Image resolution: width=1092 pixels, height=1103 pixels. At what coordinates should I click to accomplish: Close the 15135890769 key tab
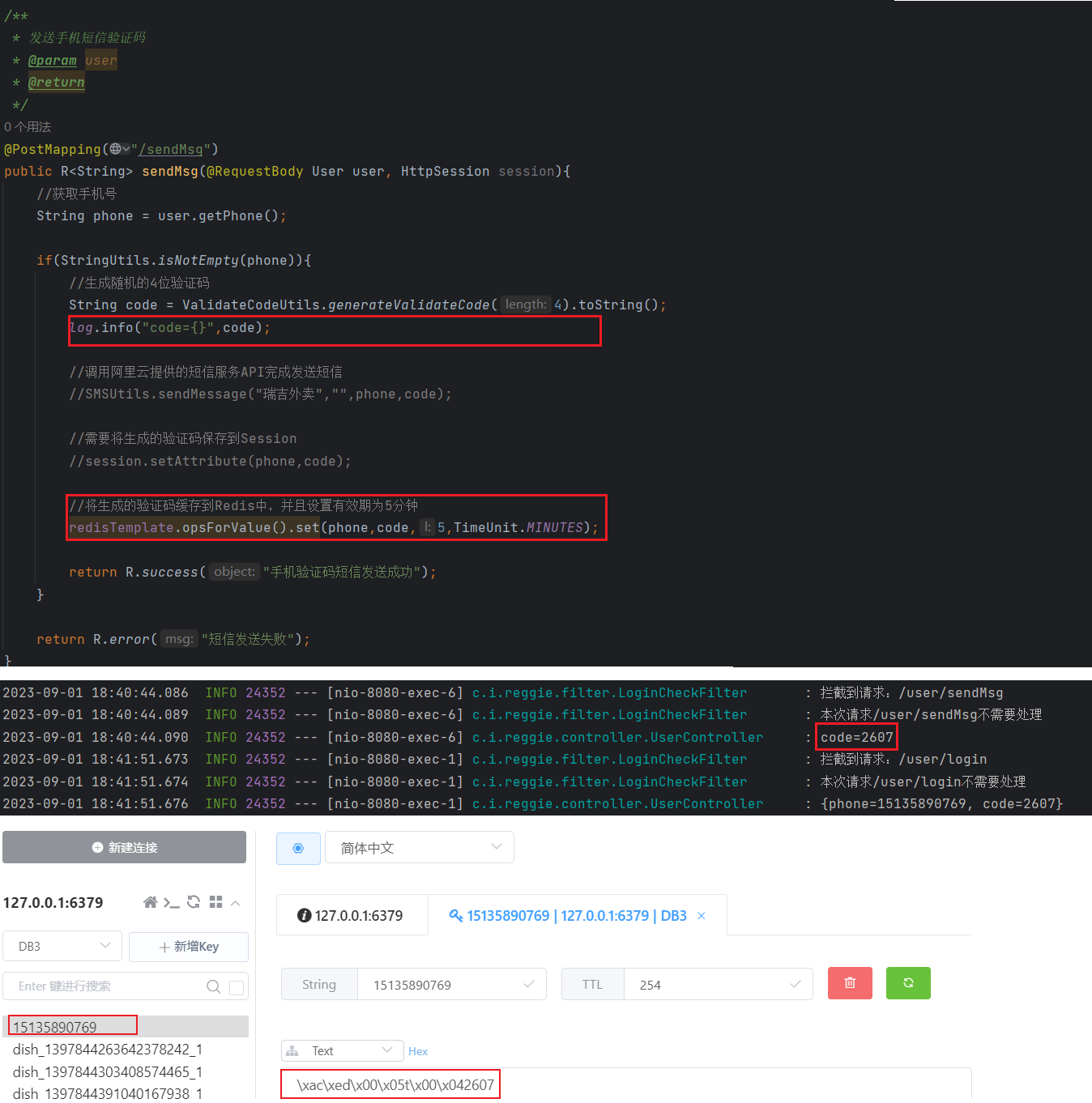click(702, 916)
